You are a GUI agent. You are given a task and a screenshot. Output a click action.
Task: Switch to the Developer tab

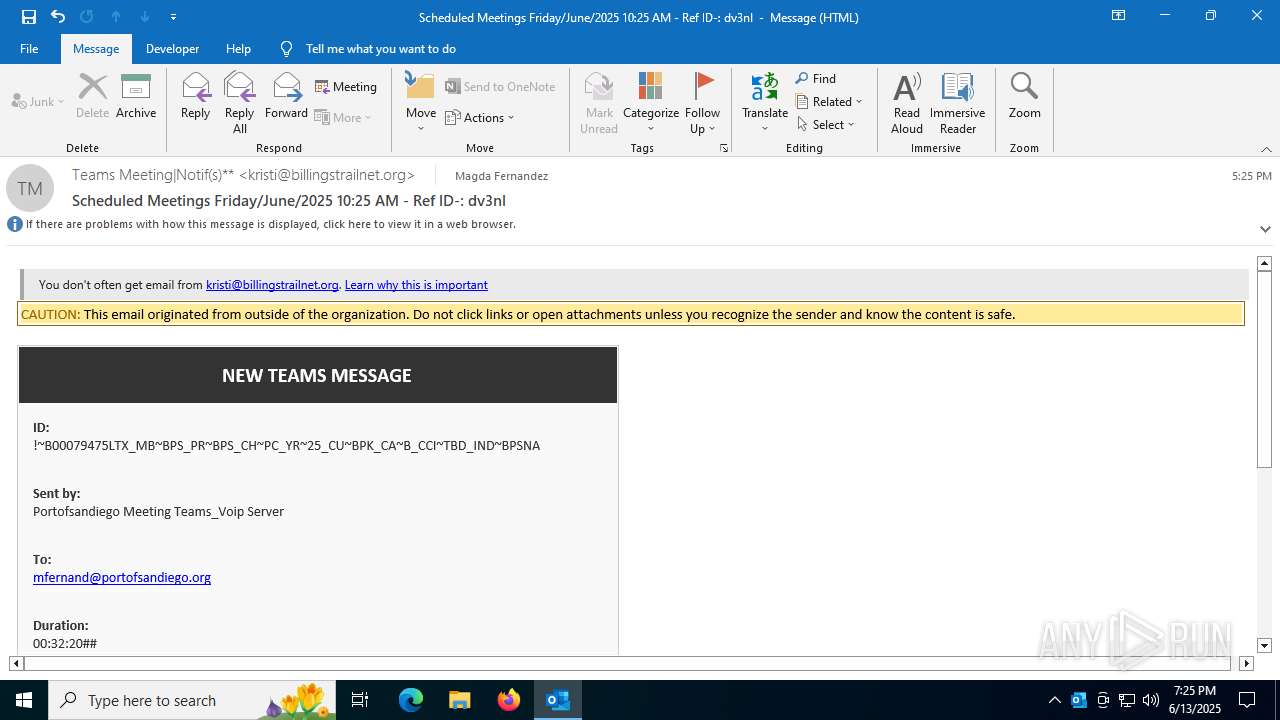(172, 49)
